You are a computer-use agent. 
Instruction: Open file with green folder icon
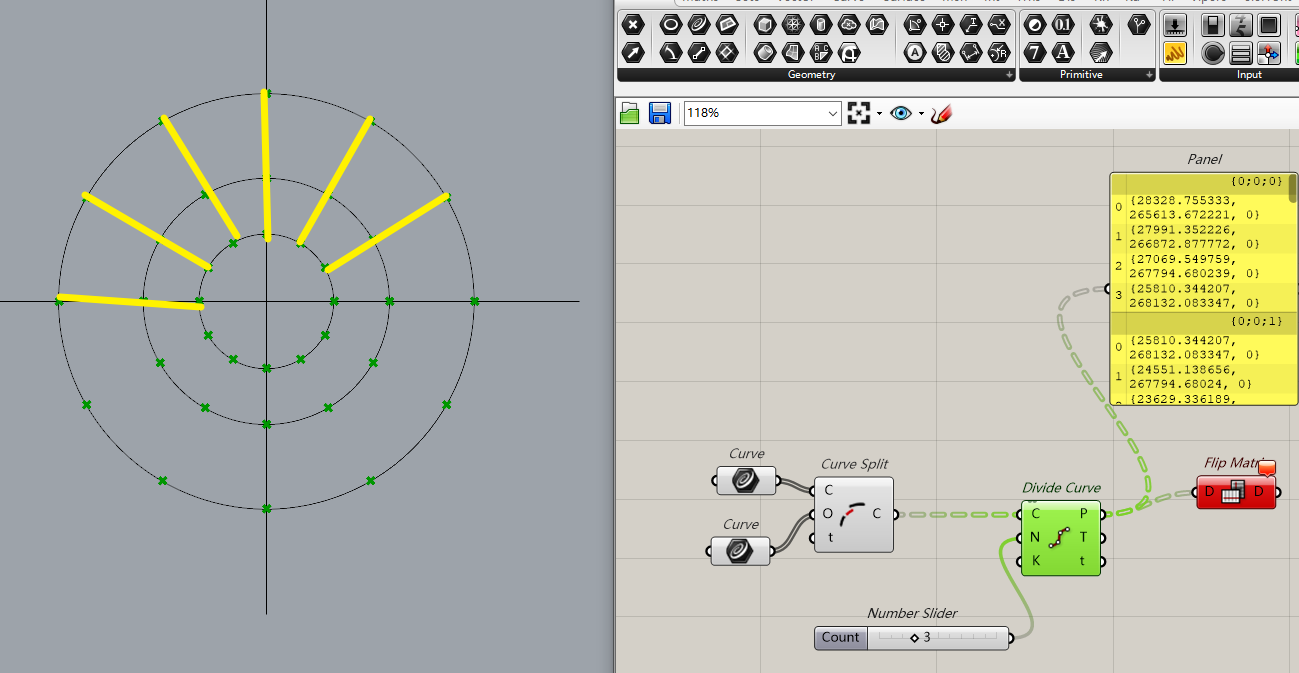click(630, 113)
